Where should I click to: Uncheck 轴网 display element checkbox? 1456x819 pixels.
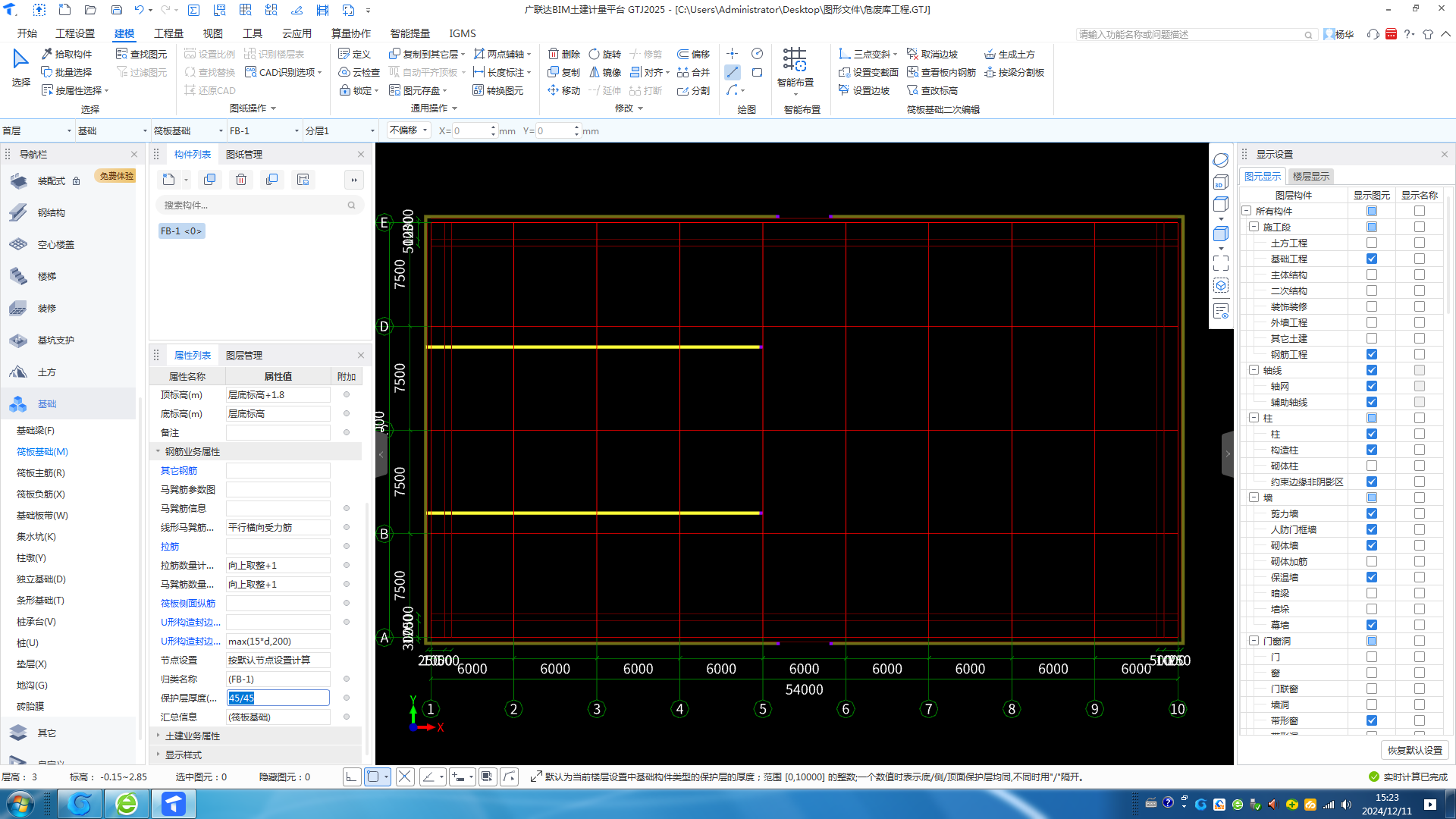pos(1372,386)
